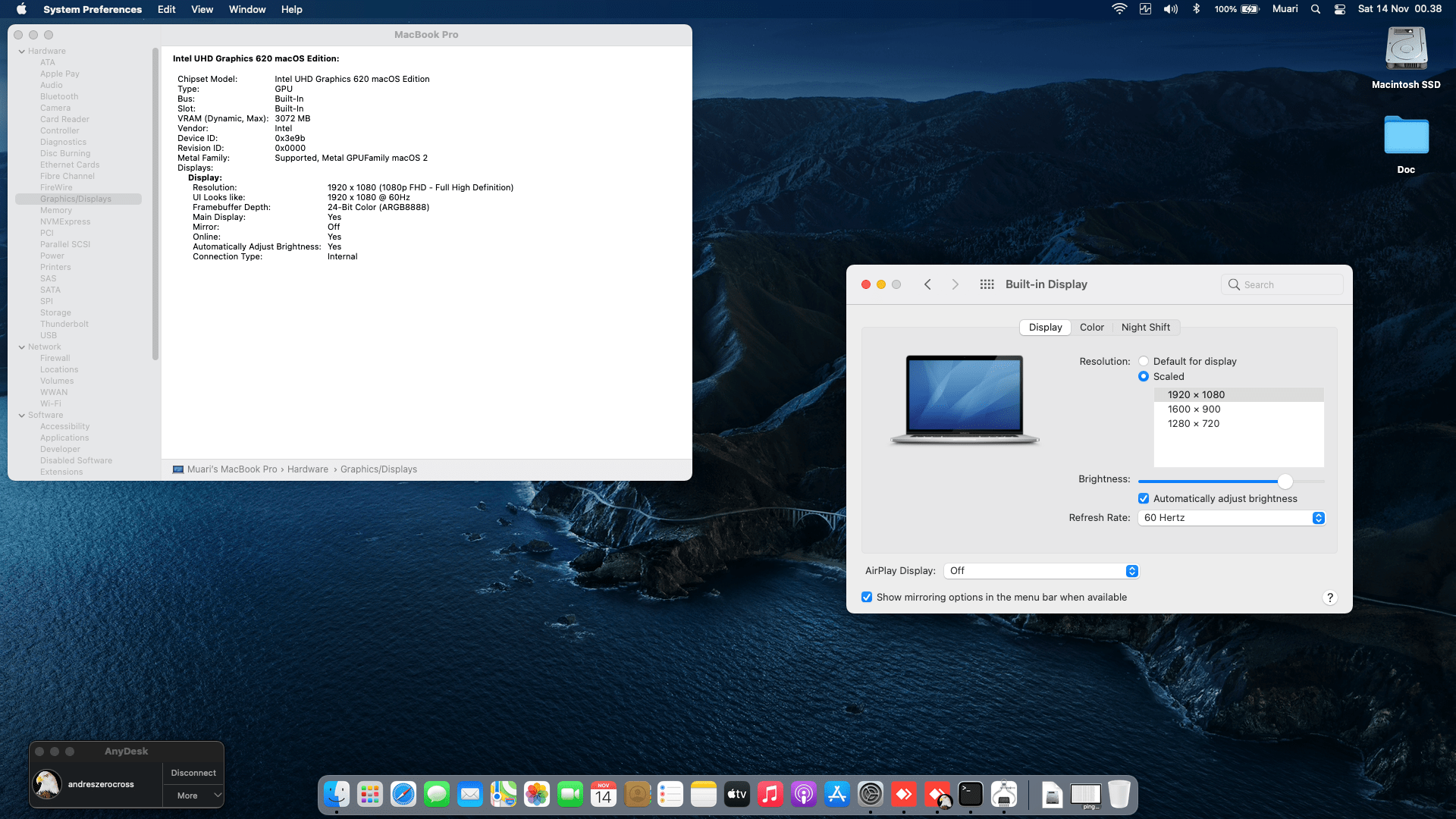The height and width of the screenshot is (819, 1456).
Task: Open the AnyDesk icon in the Dock
Action: pyautogui.click(x=904, y=795)
